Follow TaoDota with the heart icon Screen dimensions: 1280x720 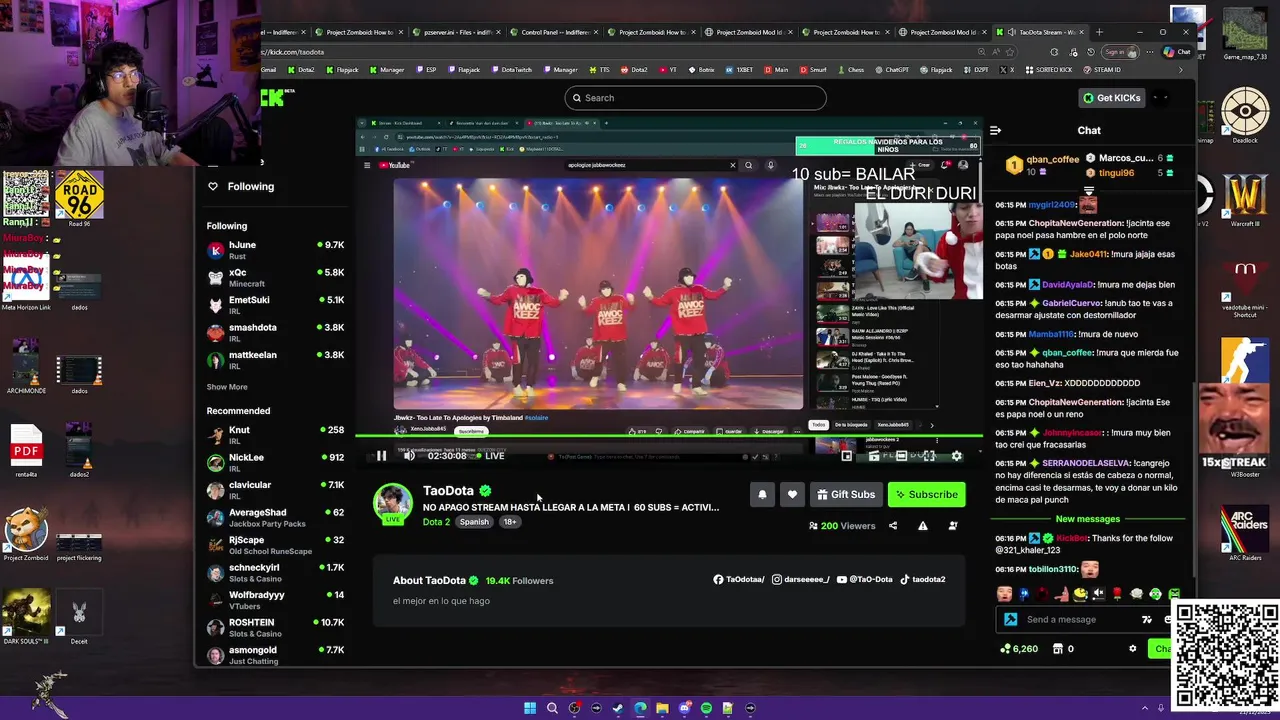click(792, 494)
